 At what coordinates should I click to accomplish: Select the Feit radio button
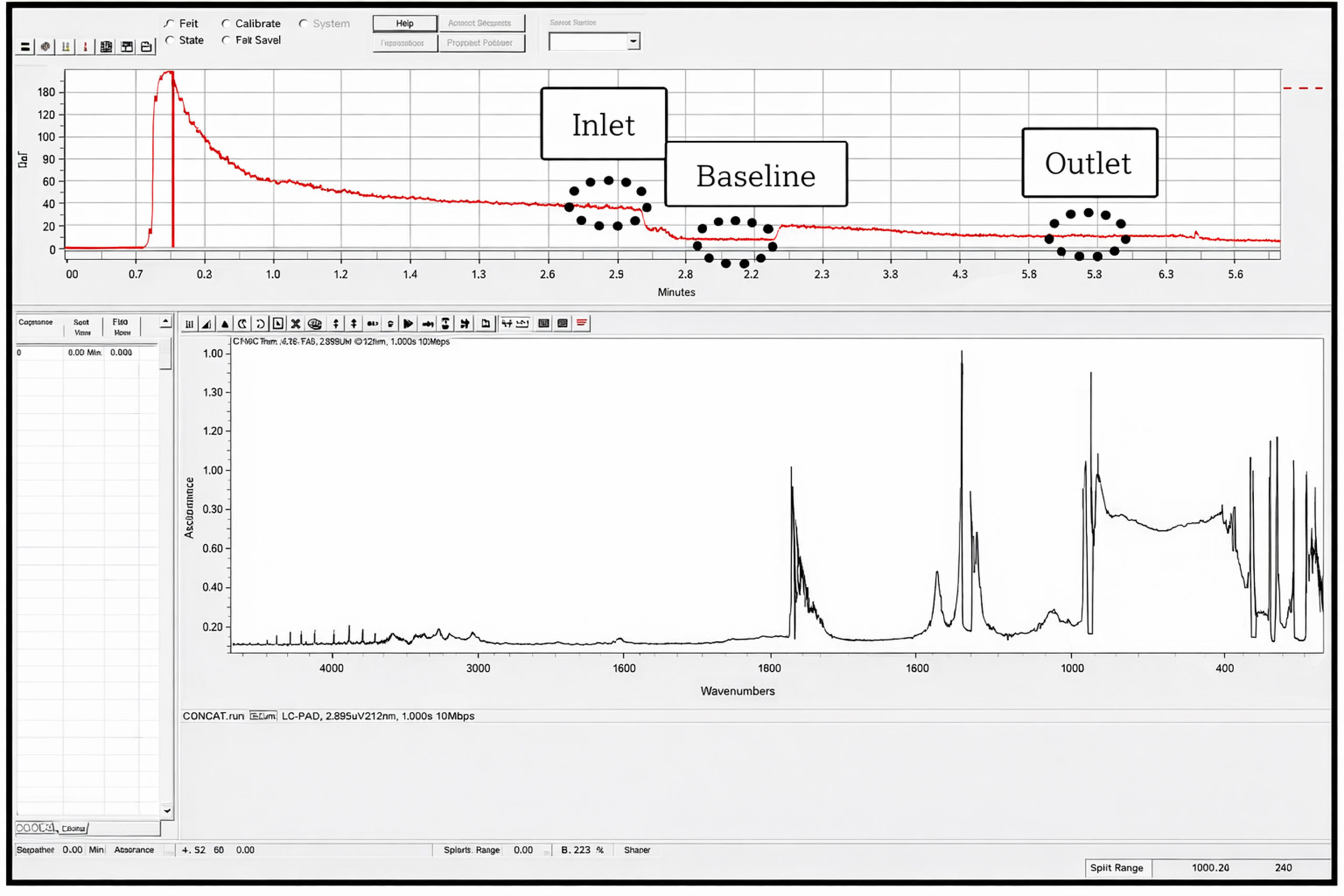[x=169, y=24]
